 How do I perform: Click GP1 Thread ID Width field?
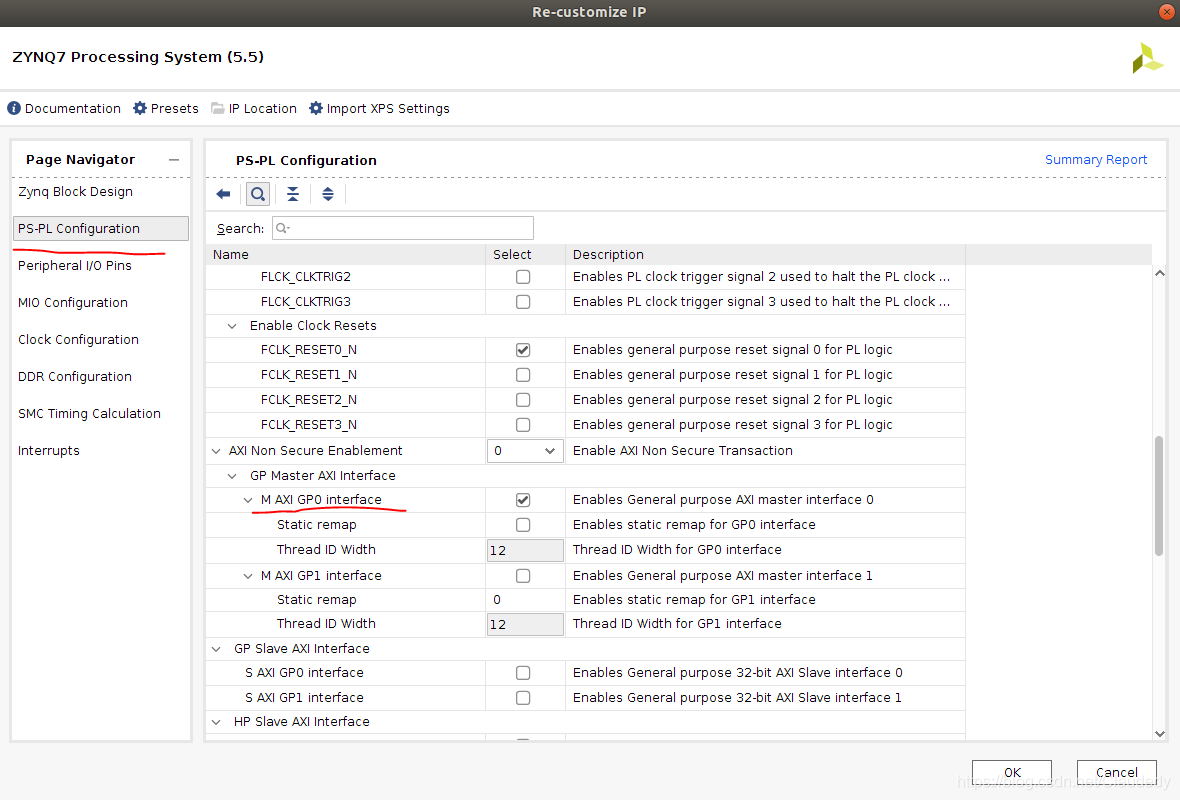click(525, 624)
